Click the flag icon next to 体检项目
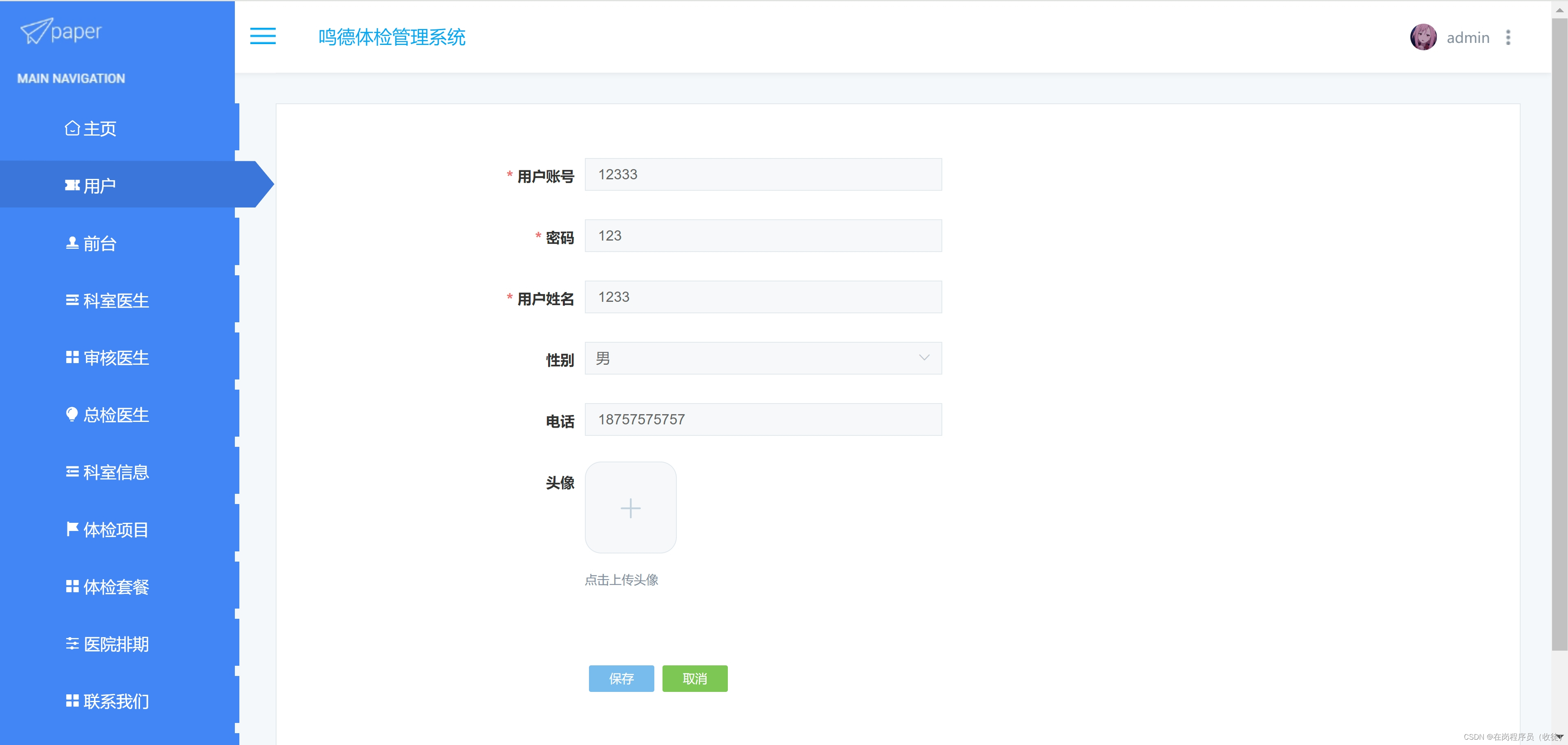The width and height of the screenshot is (1568, 745). [72, 529]
